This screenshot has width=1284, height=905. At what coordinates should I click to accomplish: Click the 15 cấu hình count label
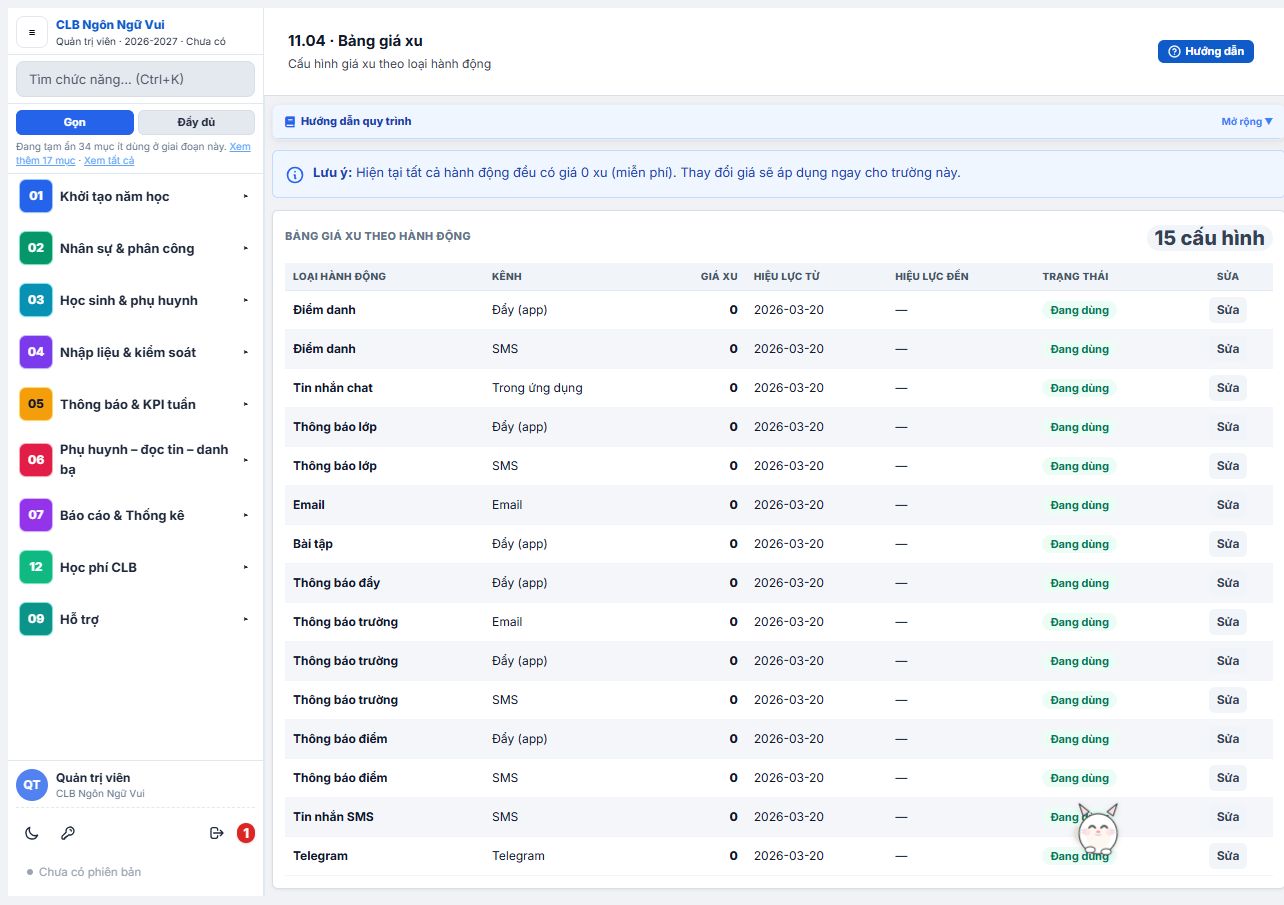click(1209, 238)
